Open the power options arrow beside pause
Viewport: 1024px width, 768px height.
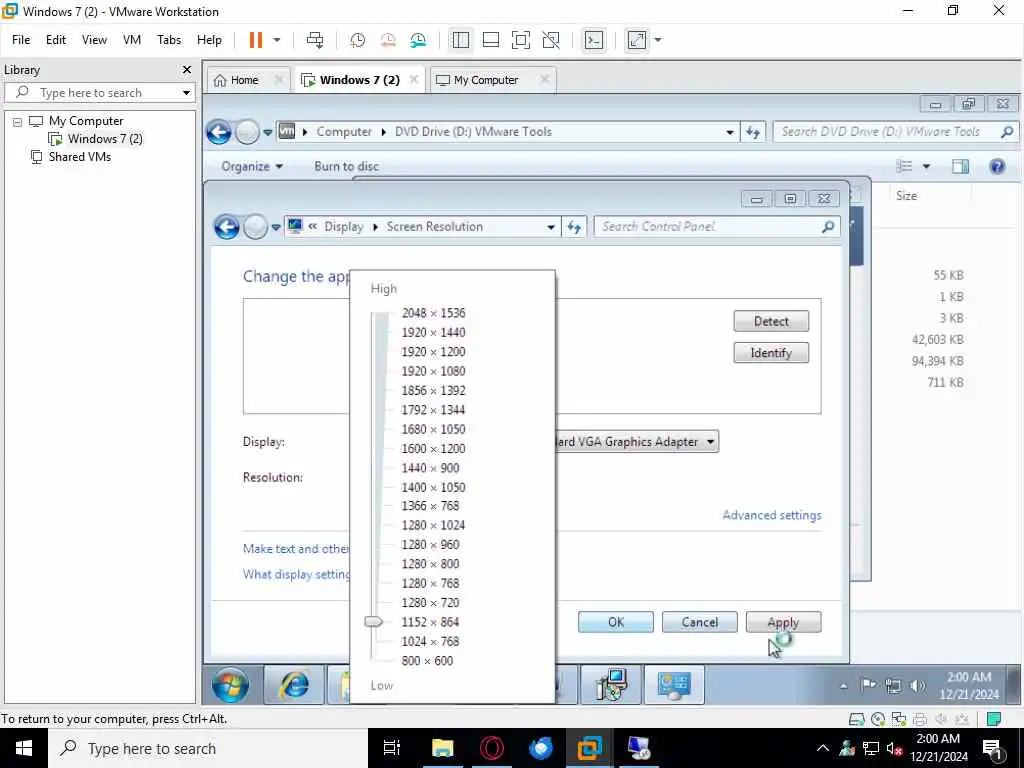[277, 40]
